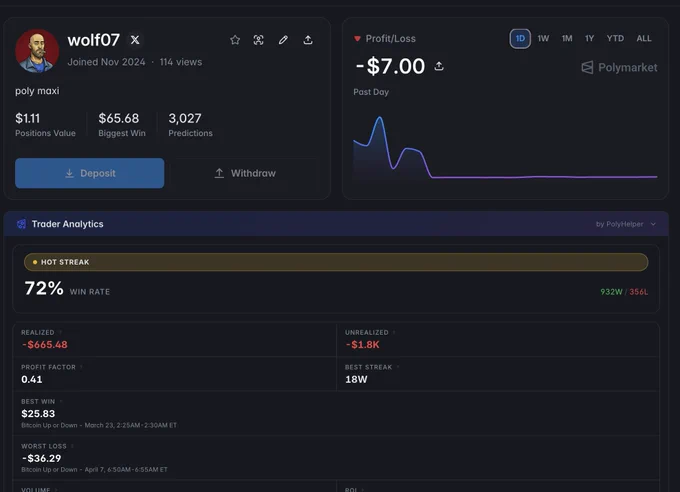Click the Trader Analytics header title
The height and width of the screenshot is (492, 680).
(x=68, y=224)
